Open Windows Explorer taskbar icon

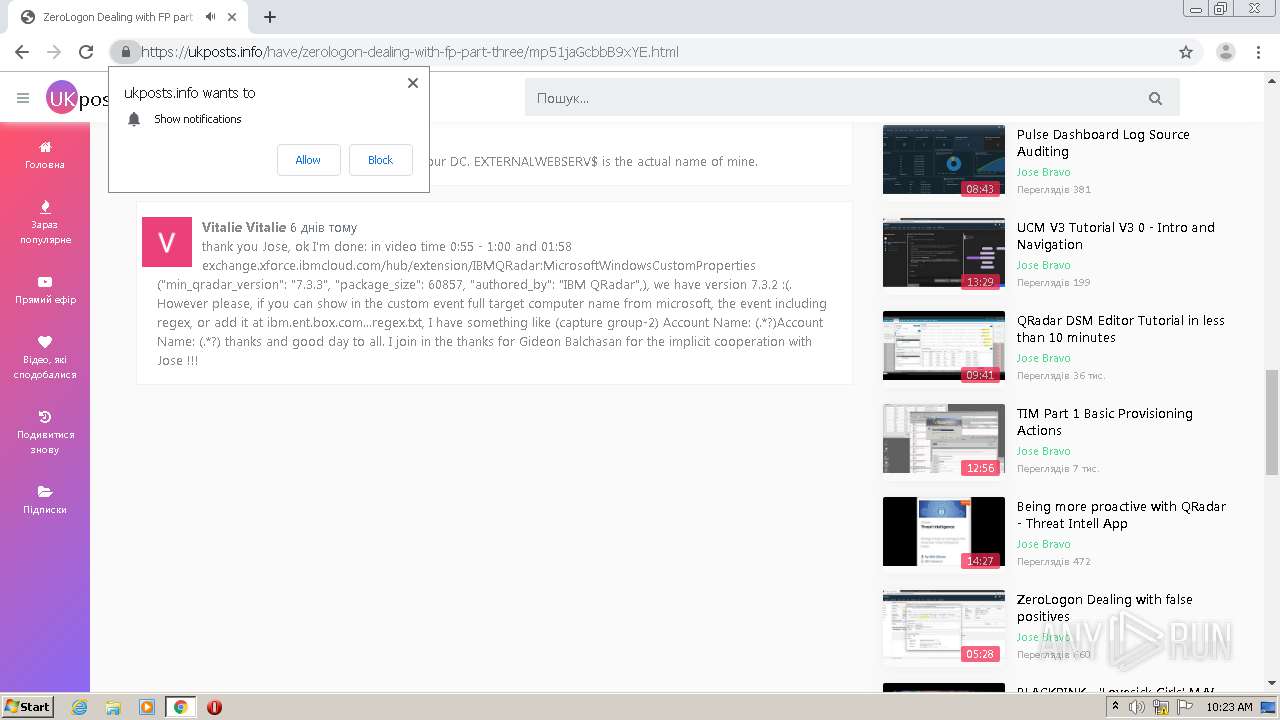[113, 707]
